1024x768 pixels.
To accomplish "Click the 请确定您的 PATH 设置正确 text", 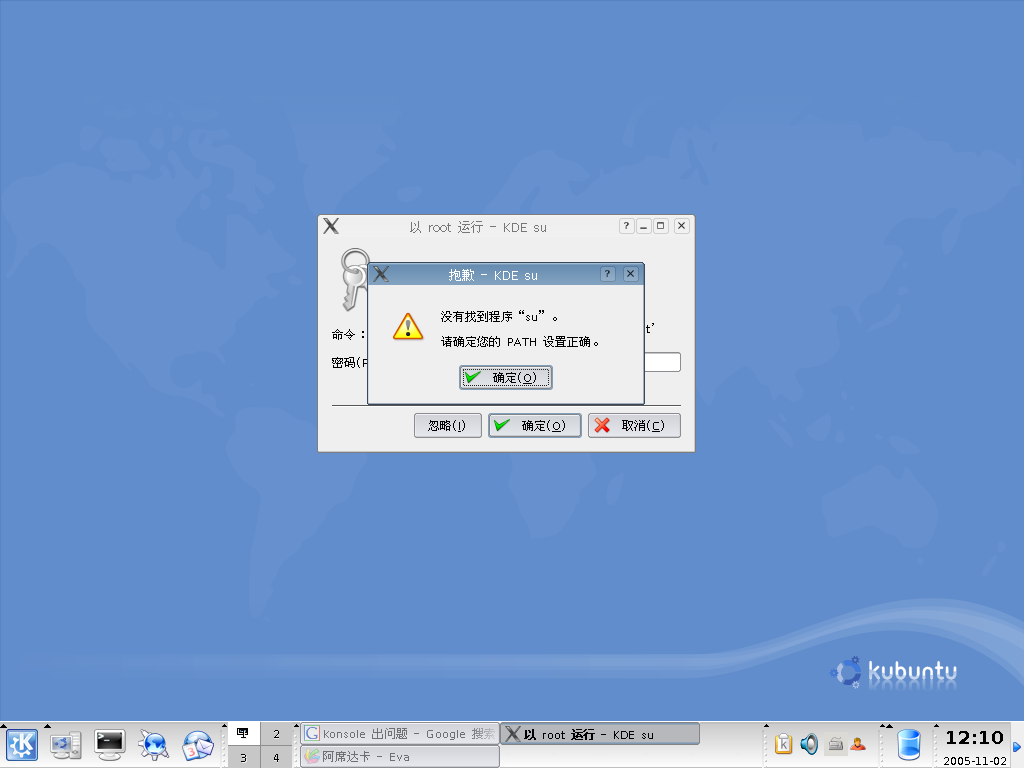I will [520, 342].
